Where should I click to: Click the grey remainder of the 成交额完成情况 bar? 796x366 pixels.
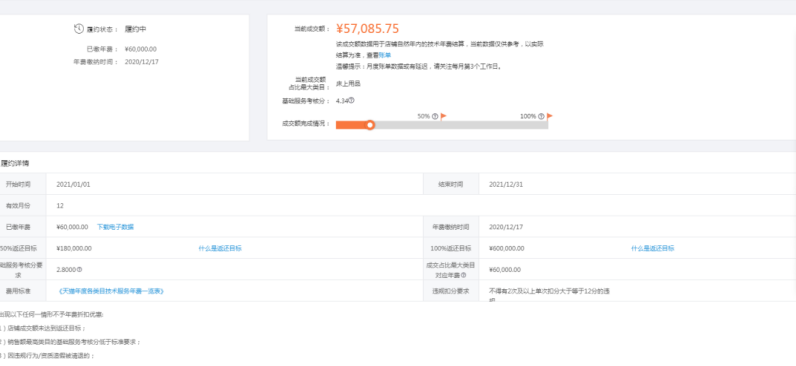tap(461, 125)
